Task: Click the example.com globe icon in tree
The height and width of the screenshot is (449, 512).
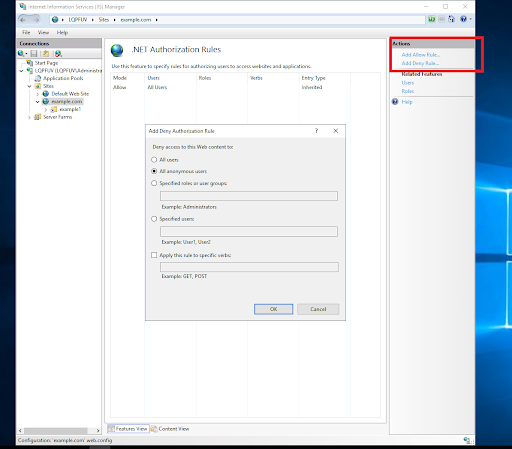Action: [x=46, y=101]
